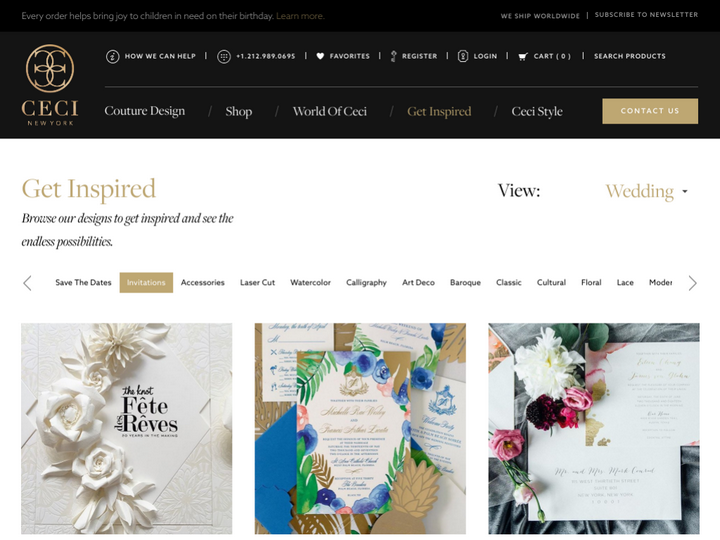Click the info icon beside How We Can Help
This screenshot has width=720, height=540.
112,56
